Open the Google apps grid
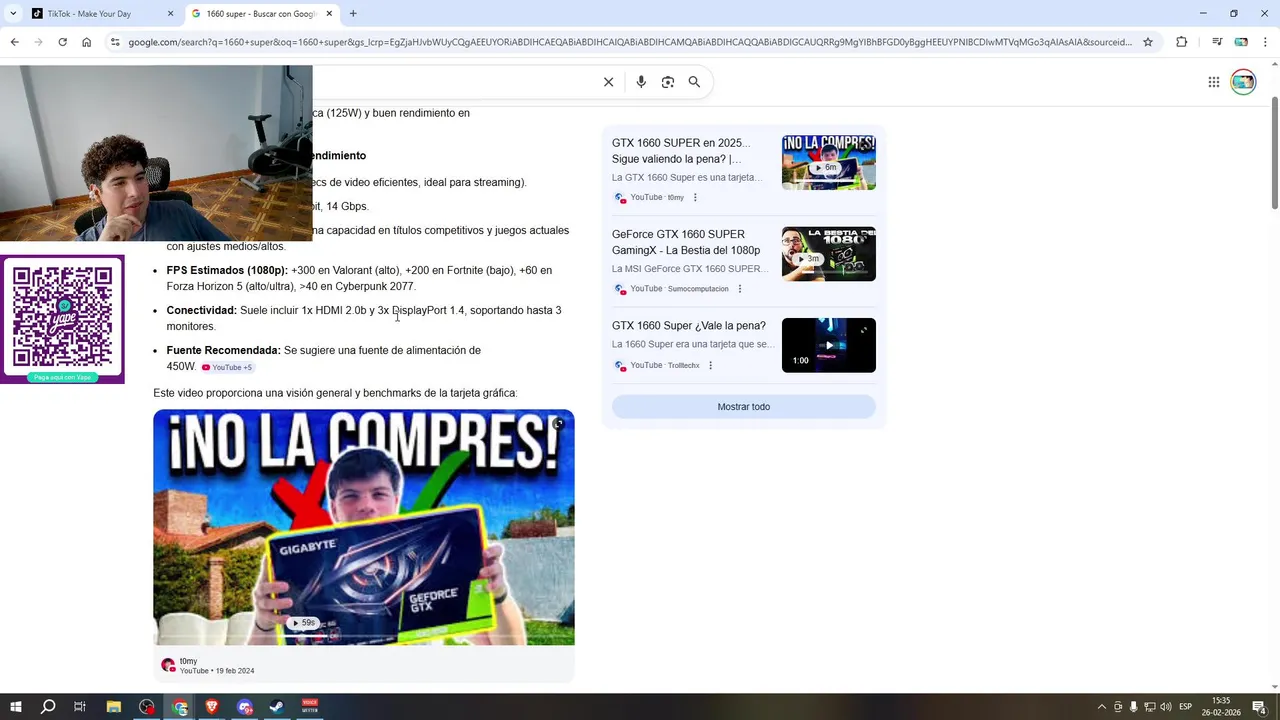The image size is (1280, 720). (x=1213, y=82)
